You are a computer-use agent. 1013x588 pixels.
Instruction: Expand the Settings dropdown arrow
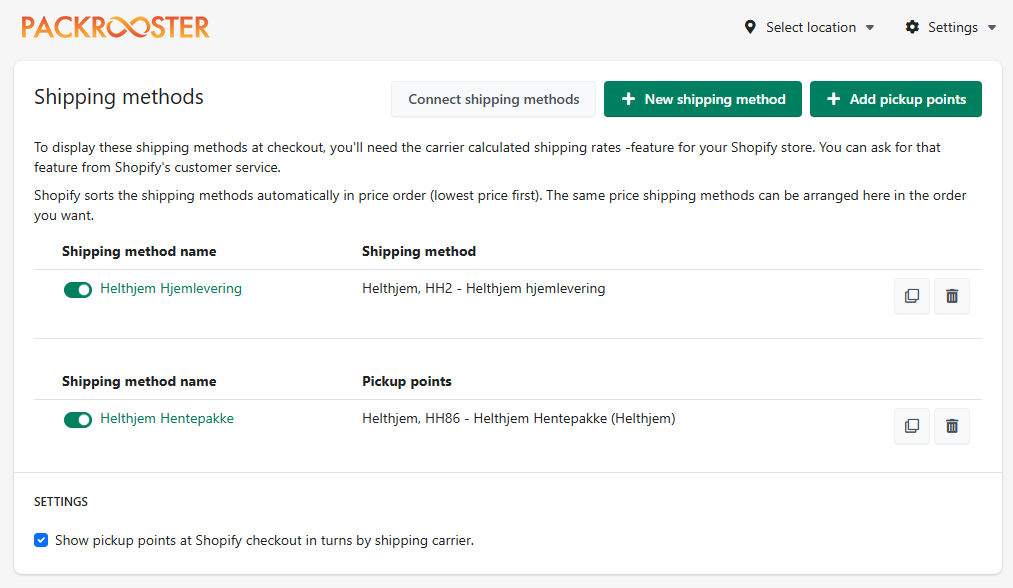pyautogui.click(x=992, y=27)
